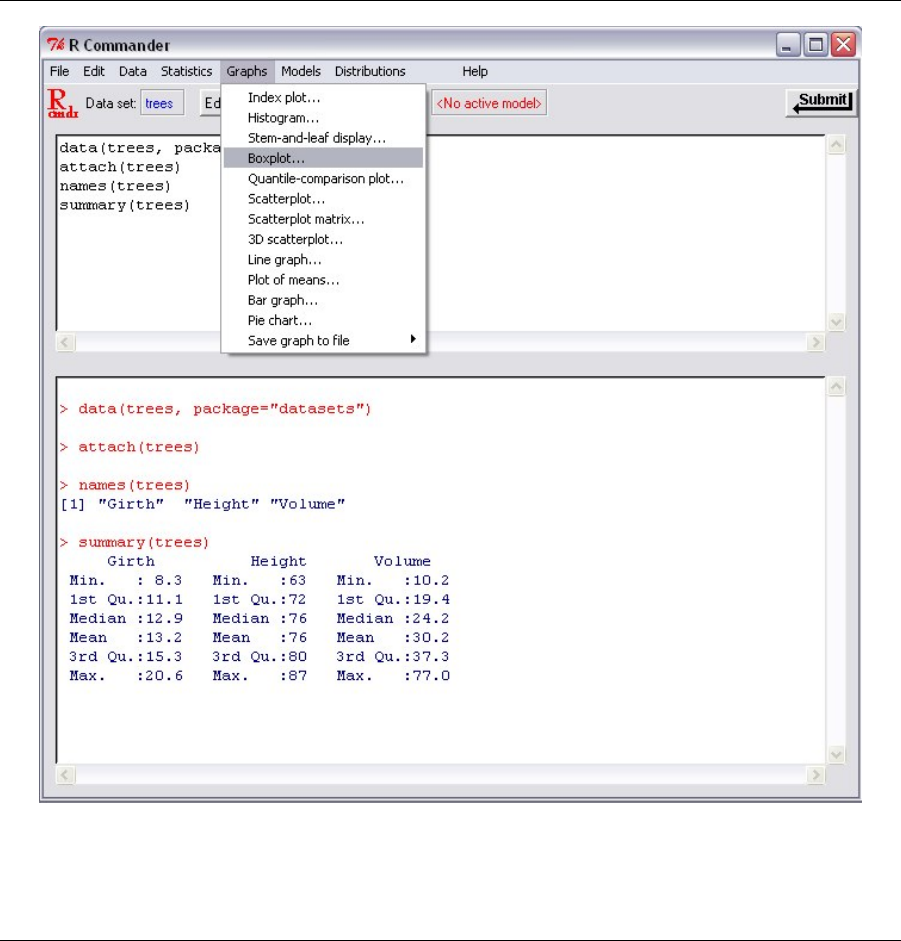Click the > names(trees) line in output

point(125,485)
